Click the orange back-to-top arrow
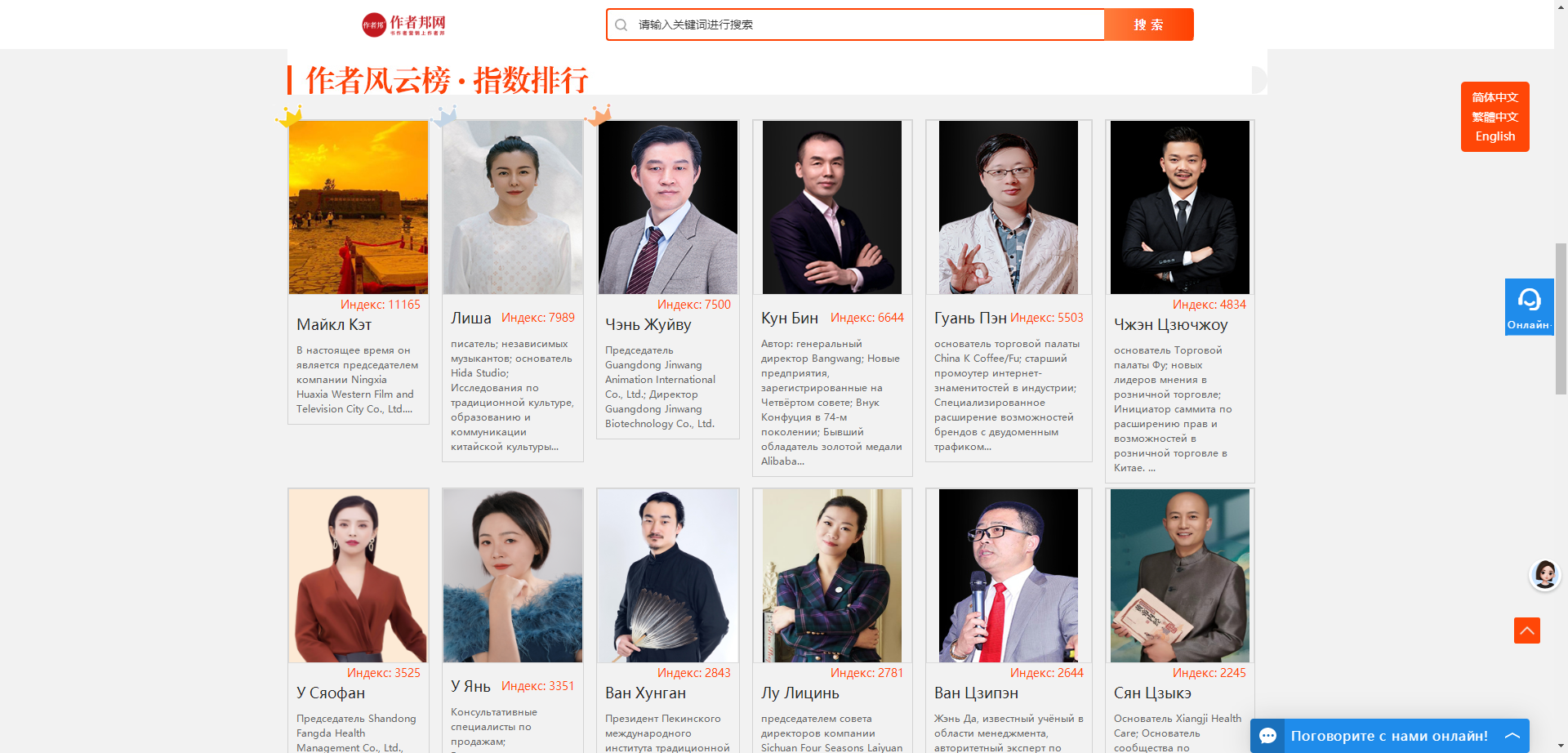 (1526, 630)
